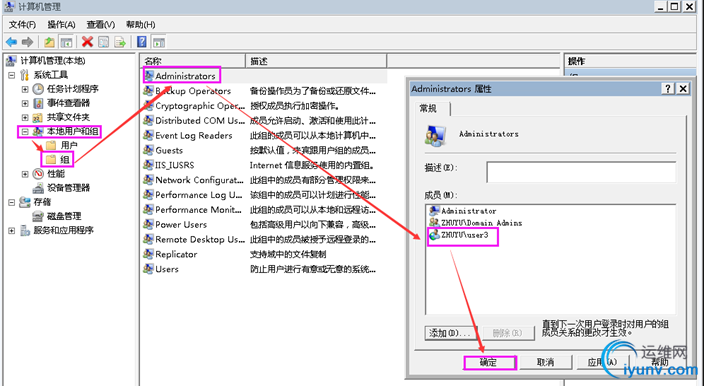This screenshot has height=386, width=704.
Task: Click the Back arrow toolbar icon
Action: 11,42
